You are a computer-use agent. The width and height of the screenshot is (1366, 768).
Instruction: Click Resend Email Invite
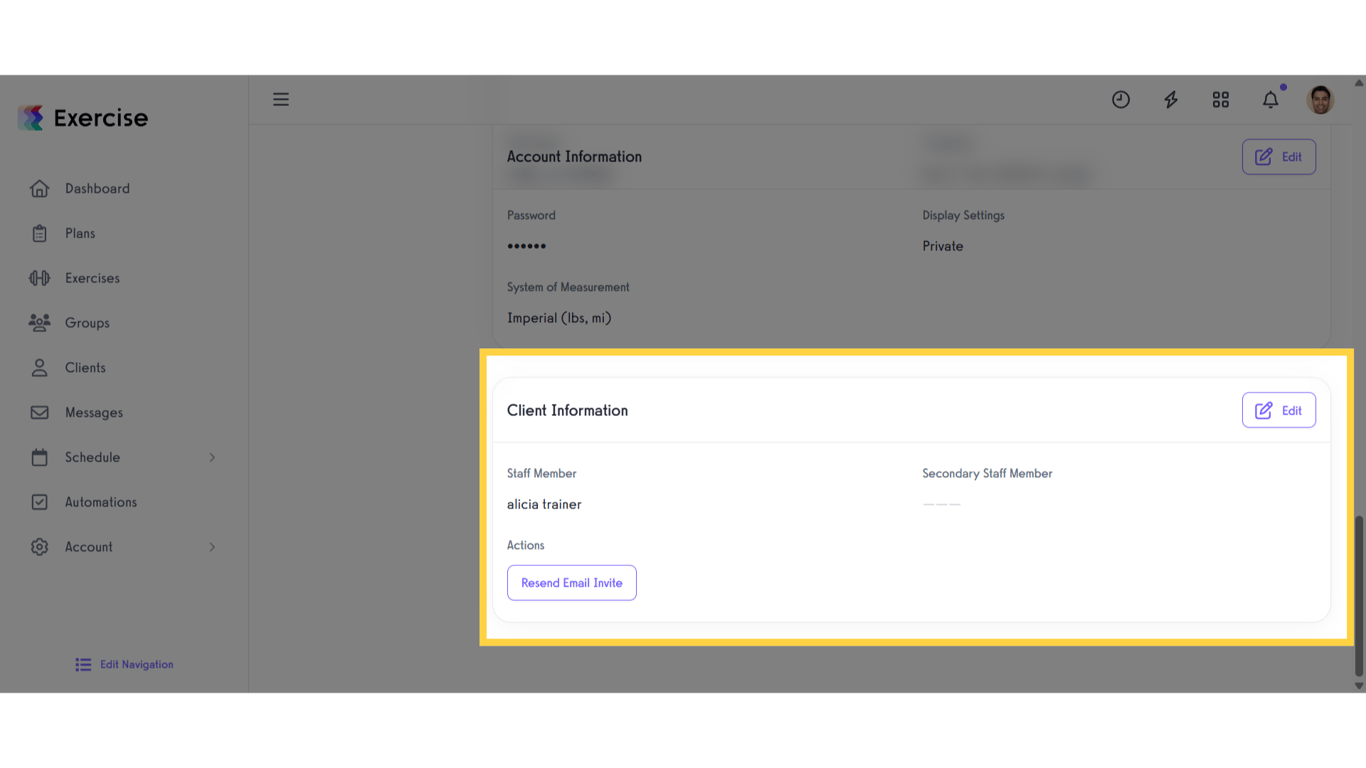pyautogui.click(x=571, y=582)
